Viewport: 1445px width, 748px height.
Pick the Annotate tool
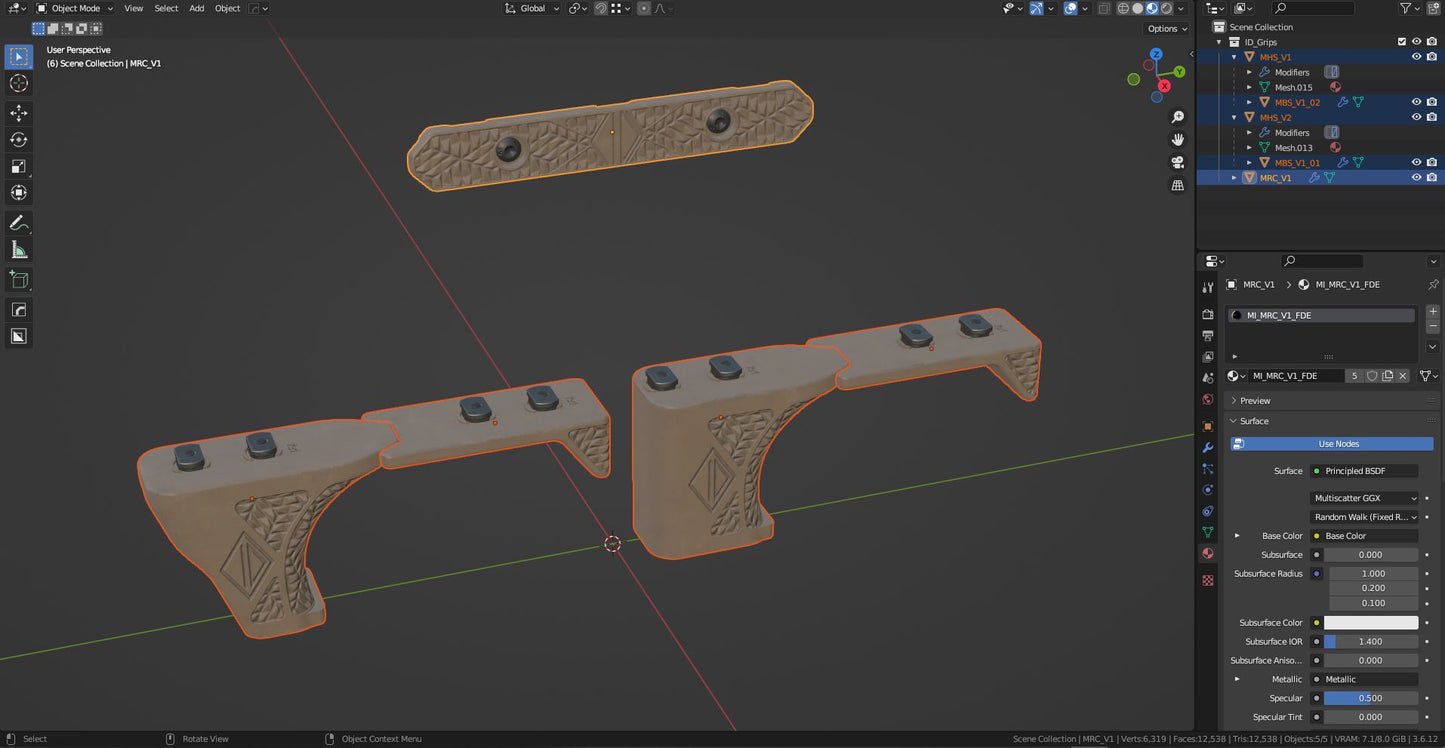click(18, 222)
